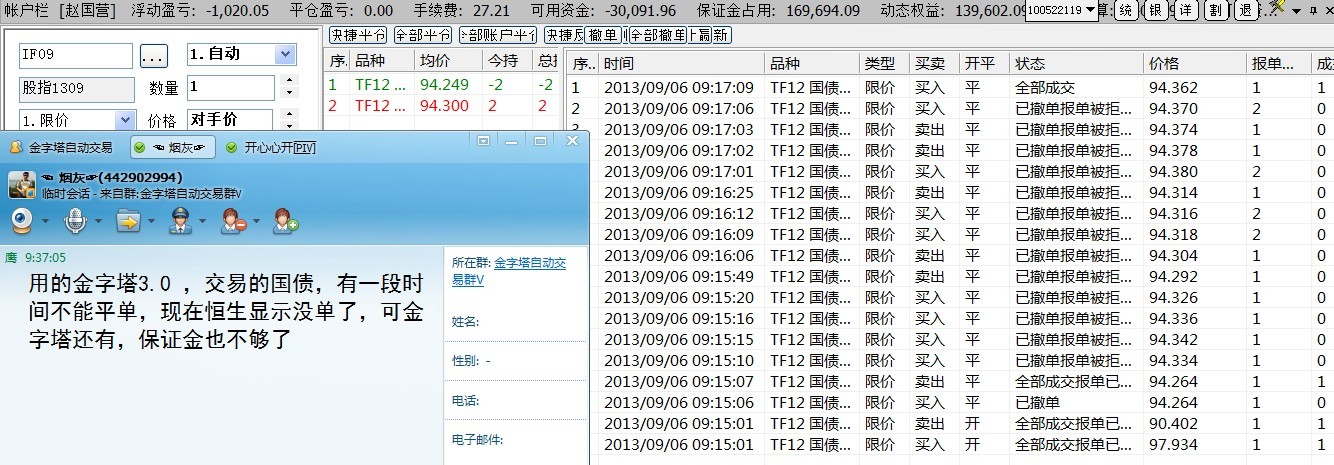The height and width of the screenshot is (465, 1334).
Task: Increase price with the up stepper arrow
Action: click(288, 114)
